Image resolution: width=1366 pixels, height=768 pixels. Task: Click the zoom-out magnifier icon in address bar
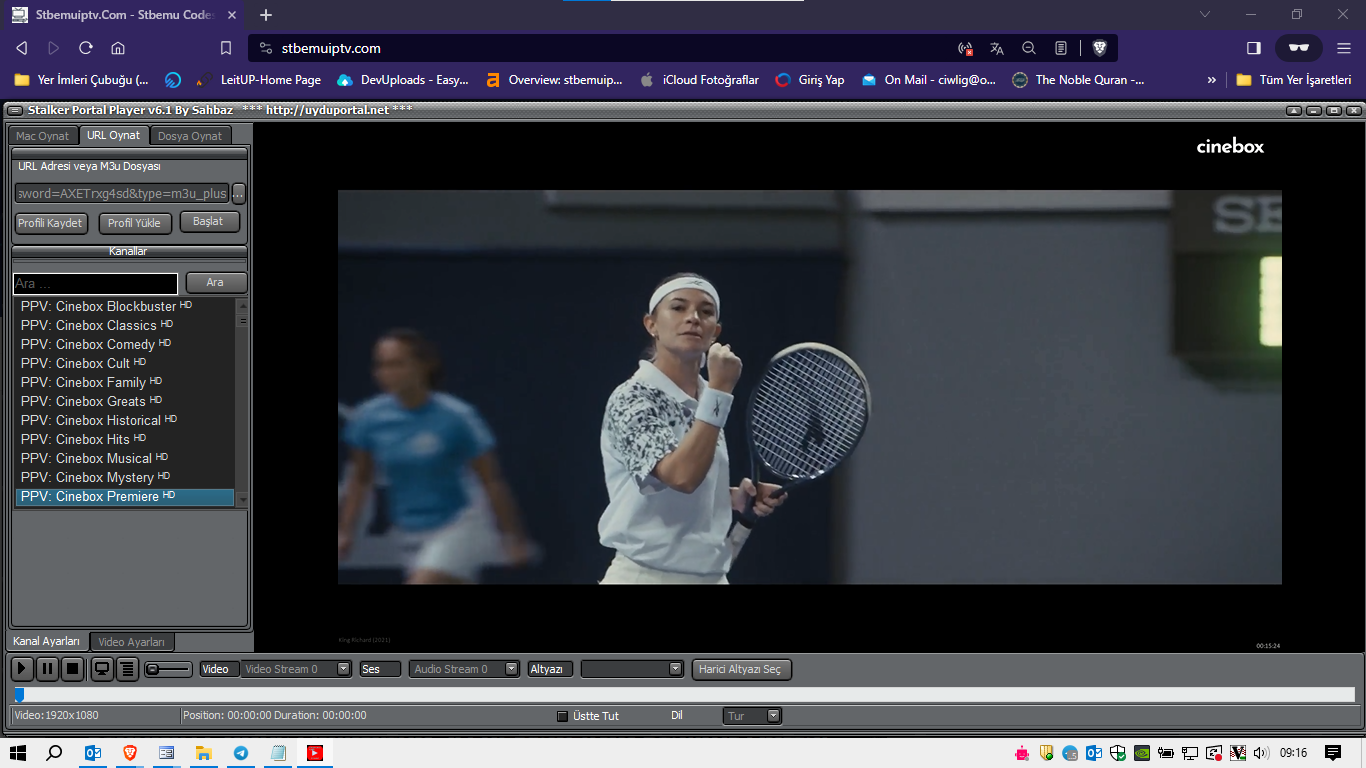1029,48
